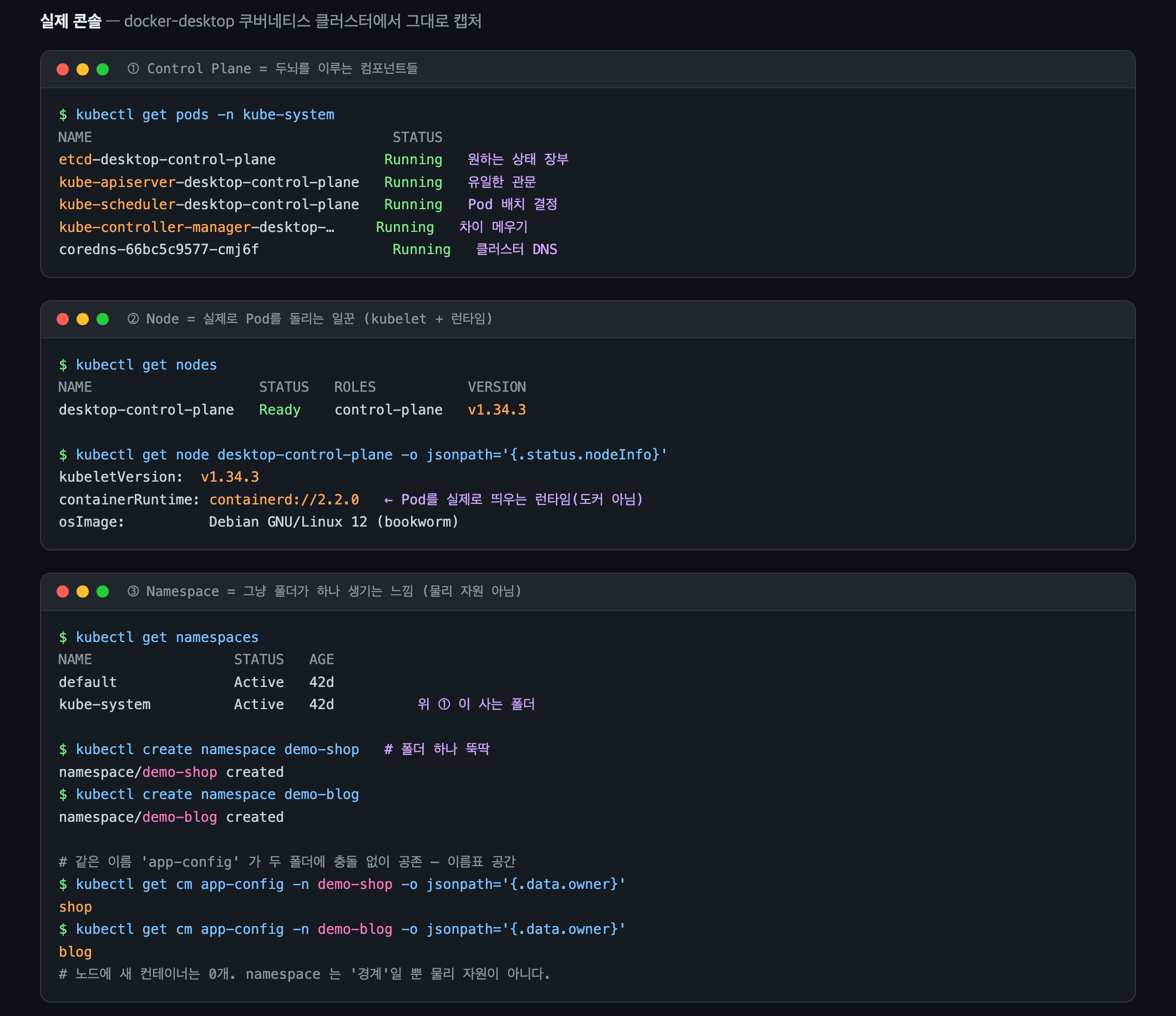Click the coredns-66bc5c9577-cmj6f pod name
Screen dimensions: 1176x1016
(x=159, y=250)
